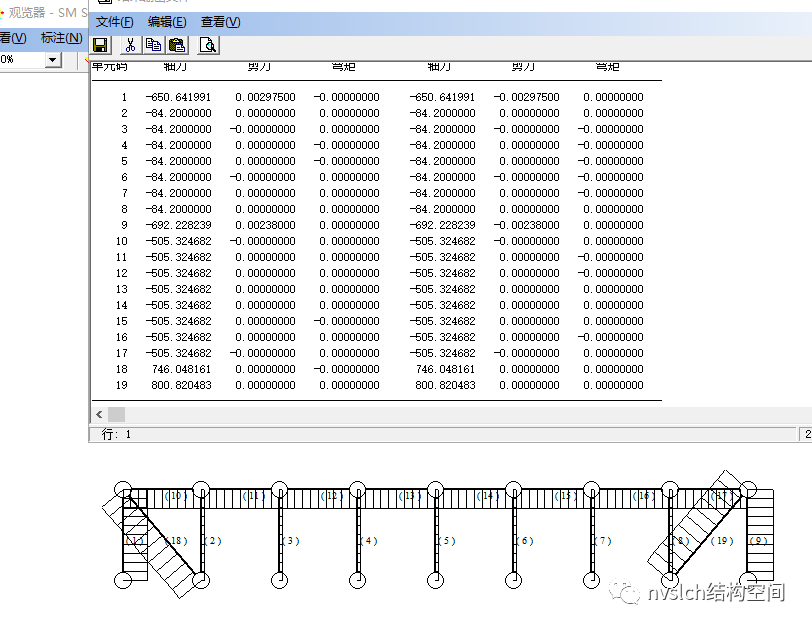The image size is (812, 628).
Task: Select first -692.228239 value in row 9
Action: click(x=178, y=225)
